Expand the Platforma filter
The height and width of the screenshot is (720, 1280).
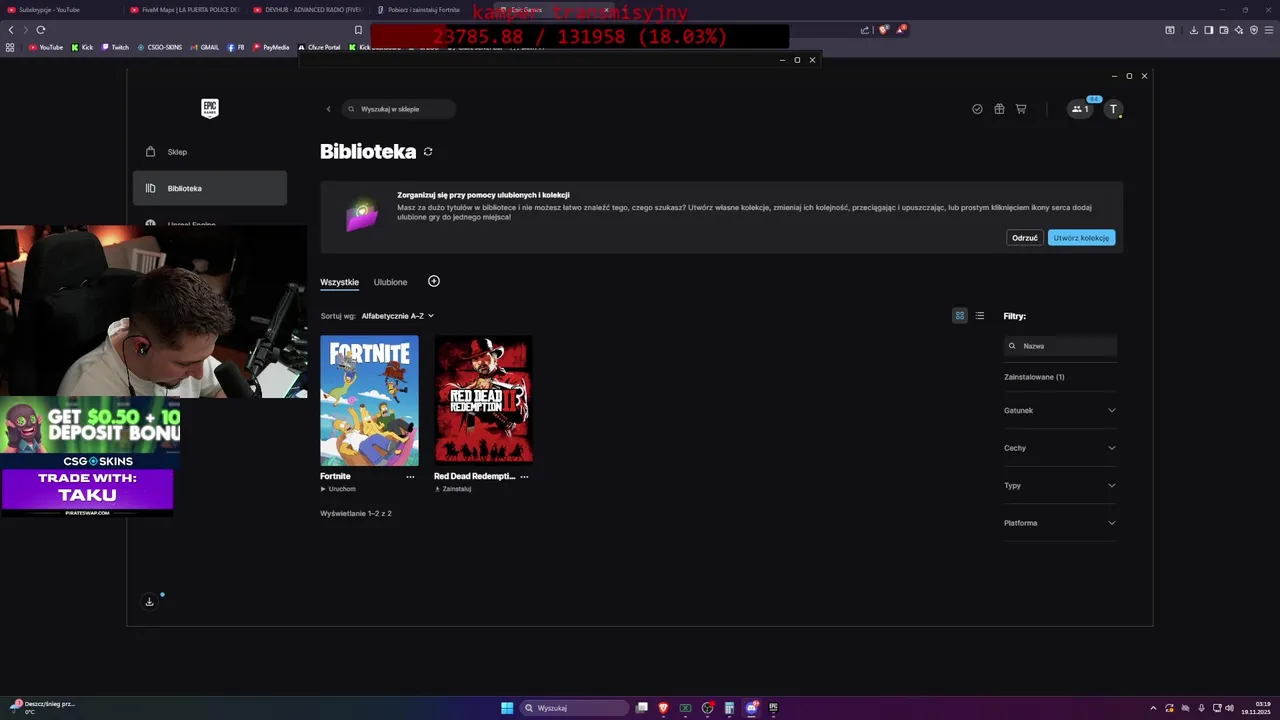coord(1060,523)
